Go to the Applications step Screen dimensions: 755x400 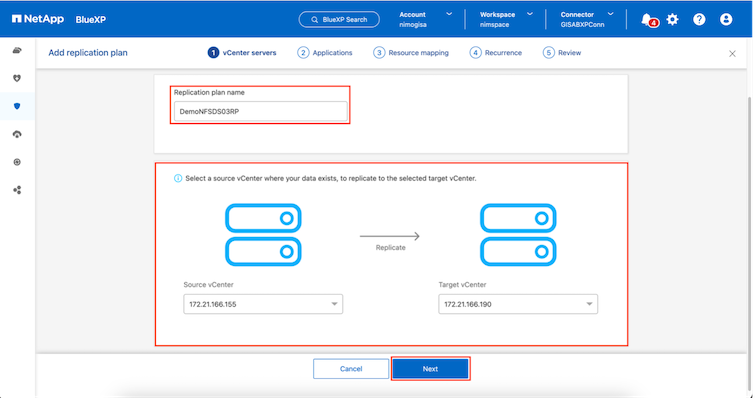pyautogui.click(x=325, y=52)
